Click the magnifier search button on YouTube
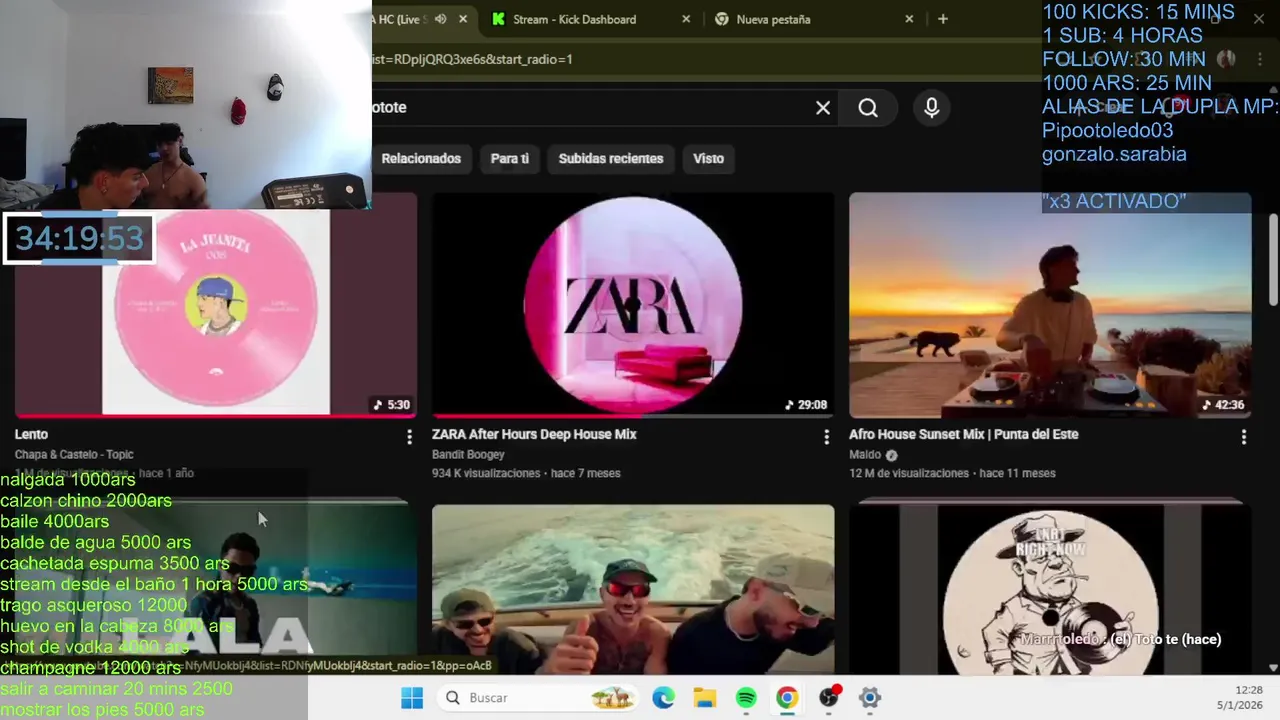The height and width of the screenshot is (720, 1280). click(x=868, y=108)
